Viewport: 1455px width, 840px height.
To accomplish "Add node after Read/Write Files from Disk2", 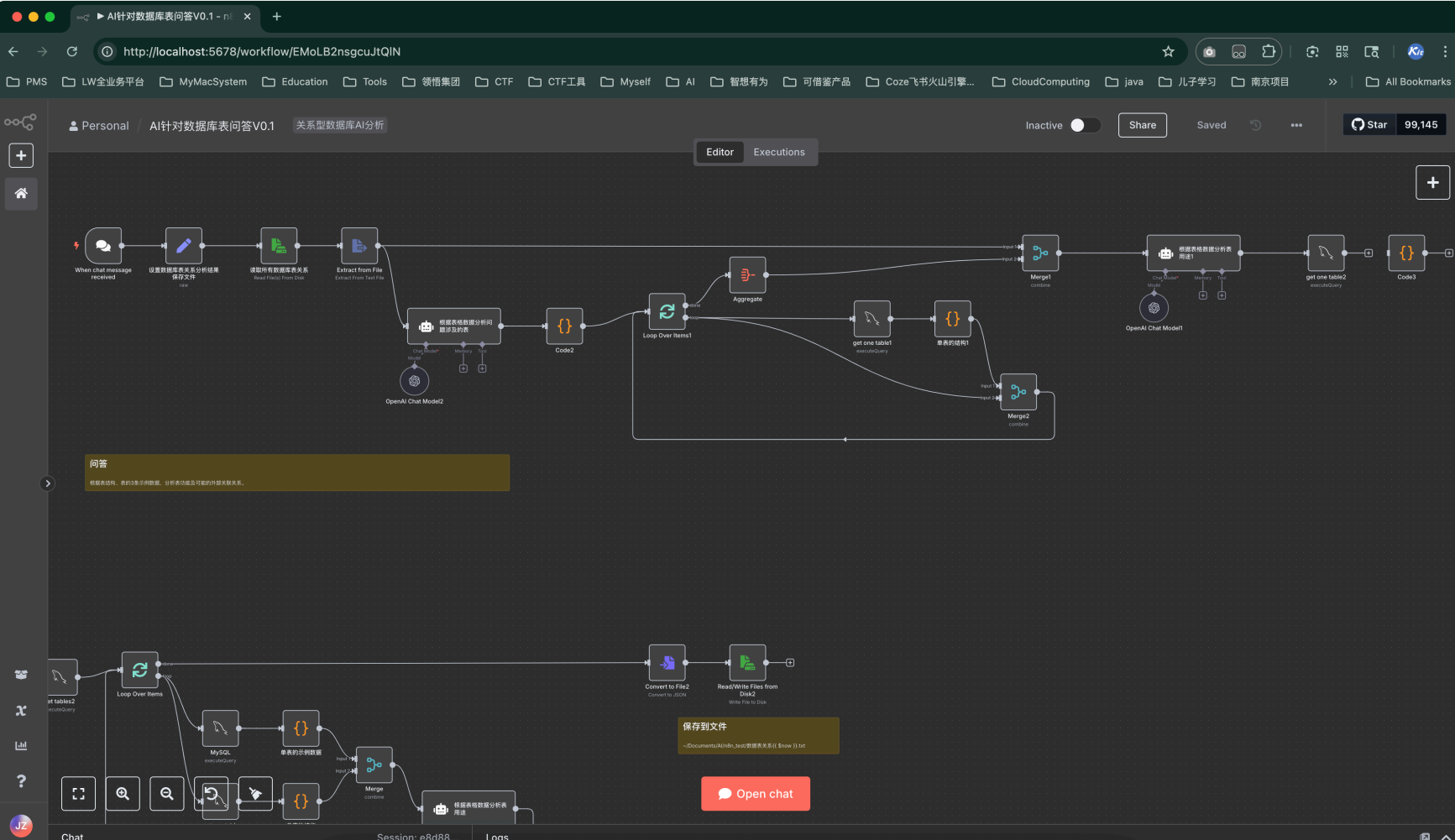I will [x=790, y=663].
